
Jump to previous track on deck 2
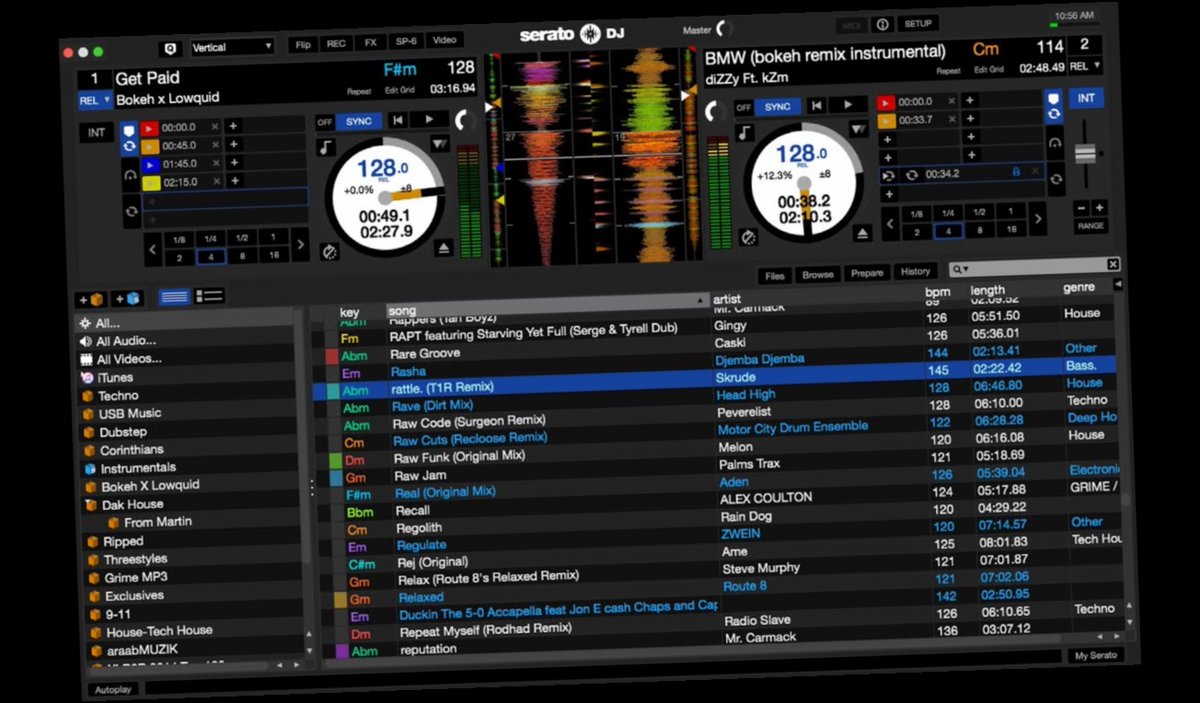[x=817, y=105]
